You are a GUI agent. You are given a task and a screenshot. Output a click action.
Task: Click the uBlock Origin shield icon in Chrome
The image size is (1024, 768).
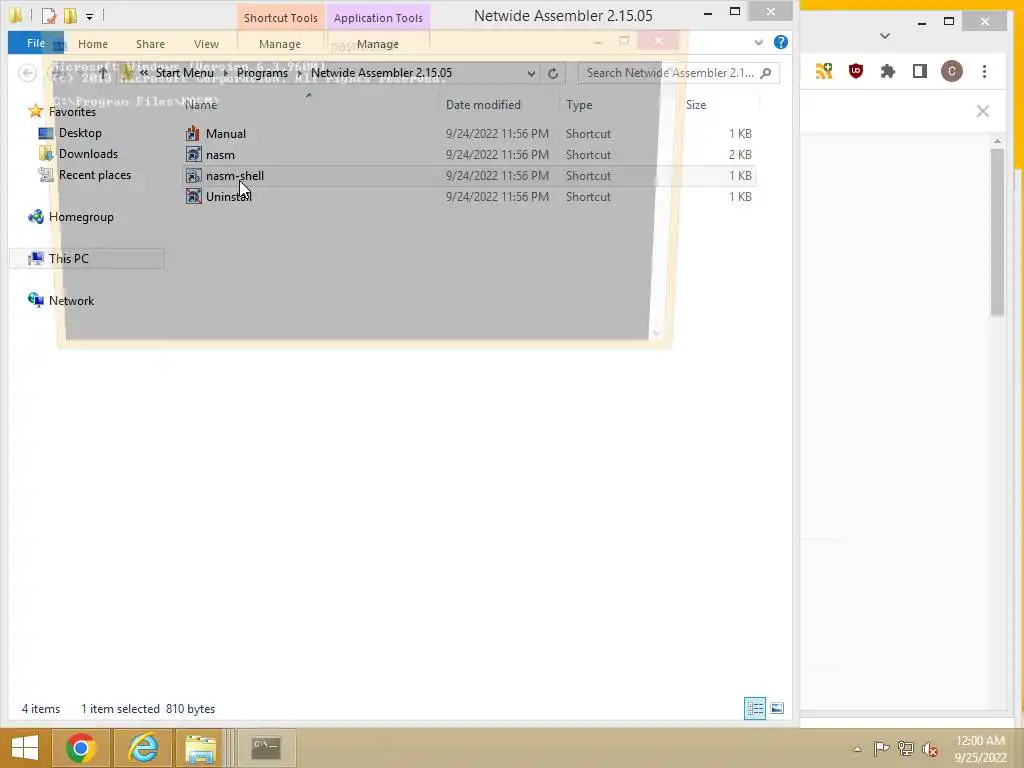click(x=856, y=71)
